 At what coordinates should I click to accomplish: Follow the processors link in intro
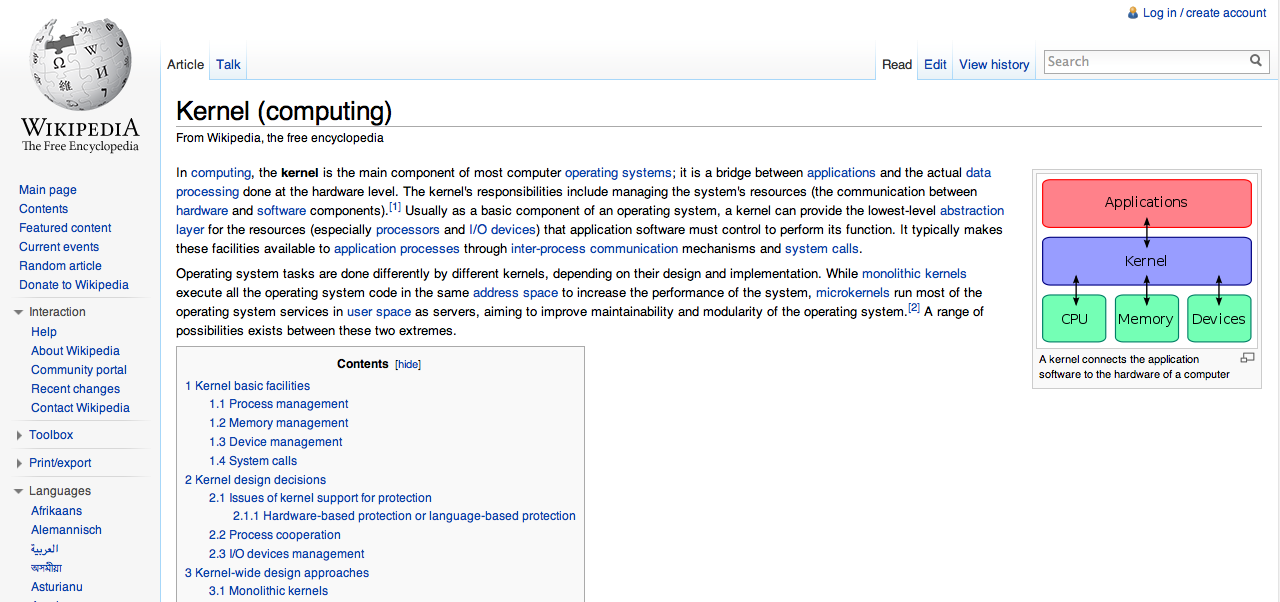click(407, 230)
